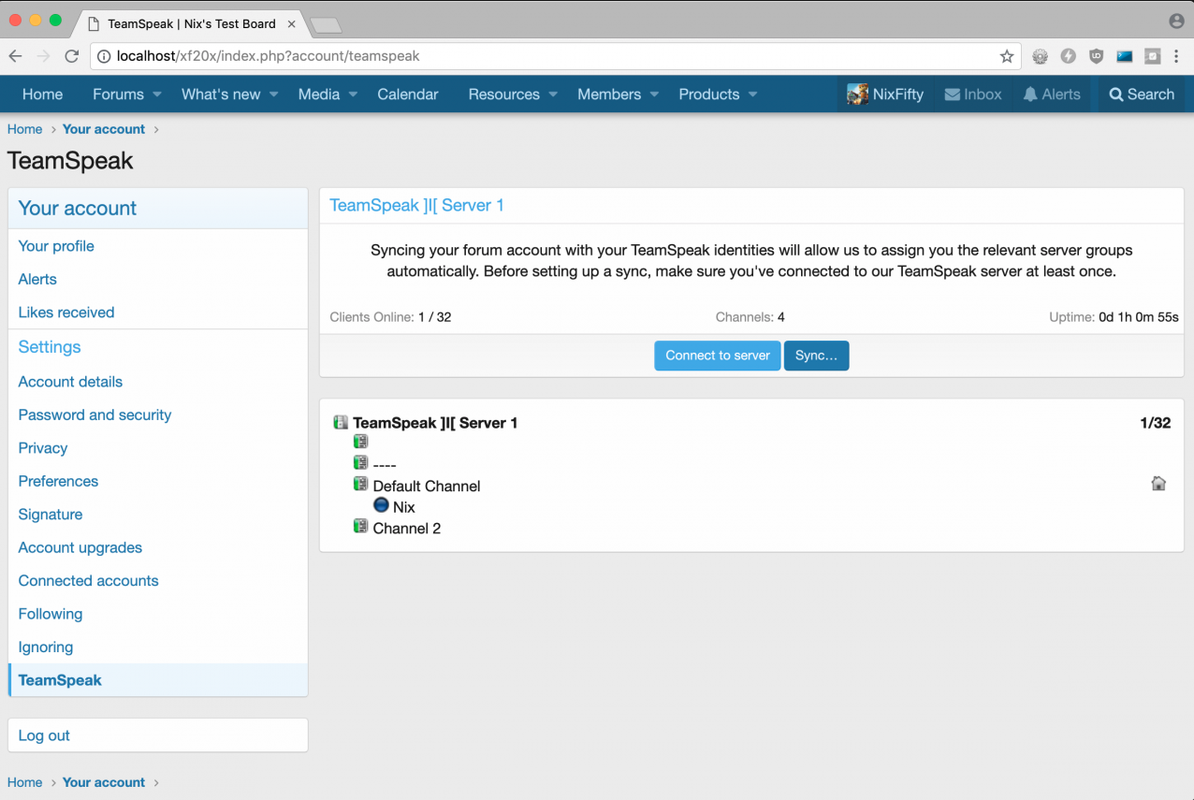Open Preferences in sidebar
Image resolution: width=1194 pixels, height=800 pixels.
pyautogui.click(x=58, y=481)
